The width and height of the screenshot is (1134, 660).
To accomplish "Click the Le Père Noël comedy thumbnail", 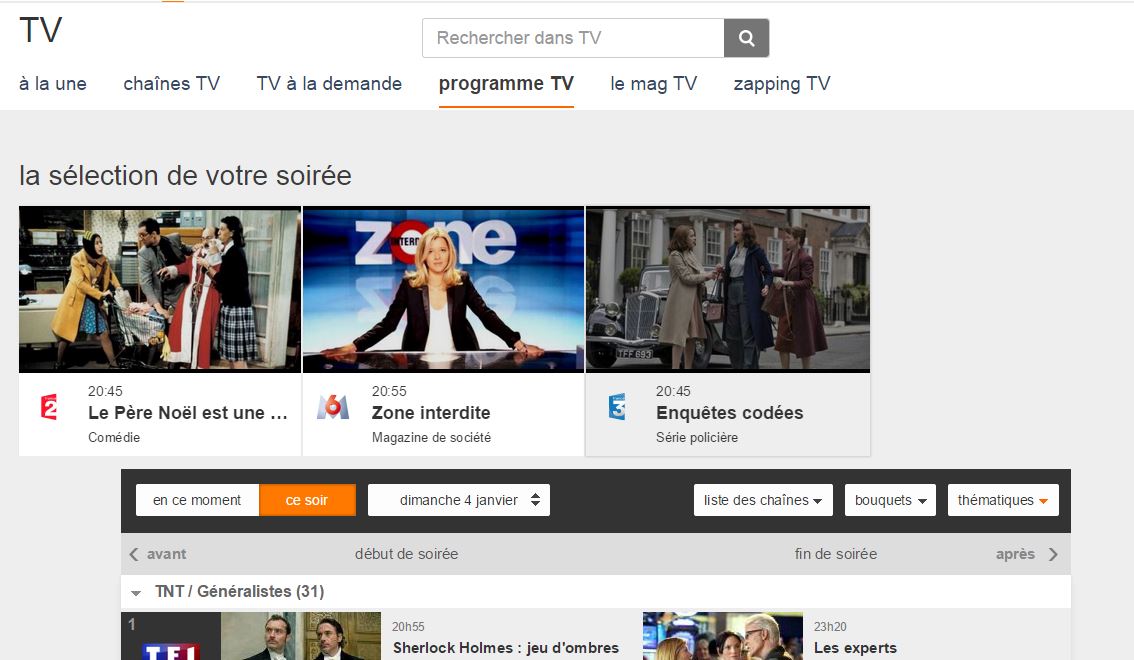I will pos(160,290).
